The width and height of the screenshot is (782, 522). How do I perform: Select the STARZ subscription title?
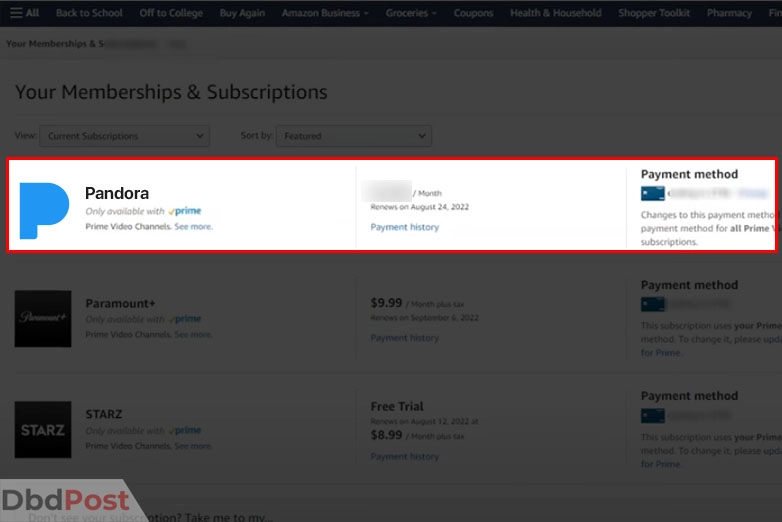coord(104,414)
